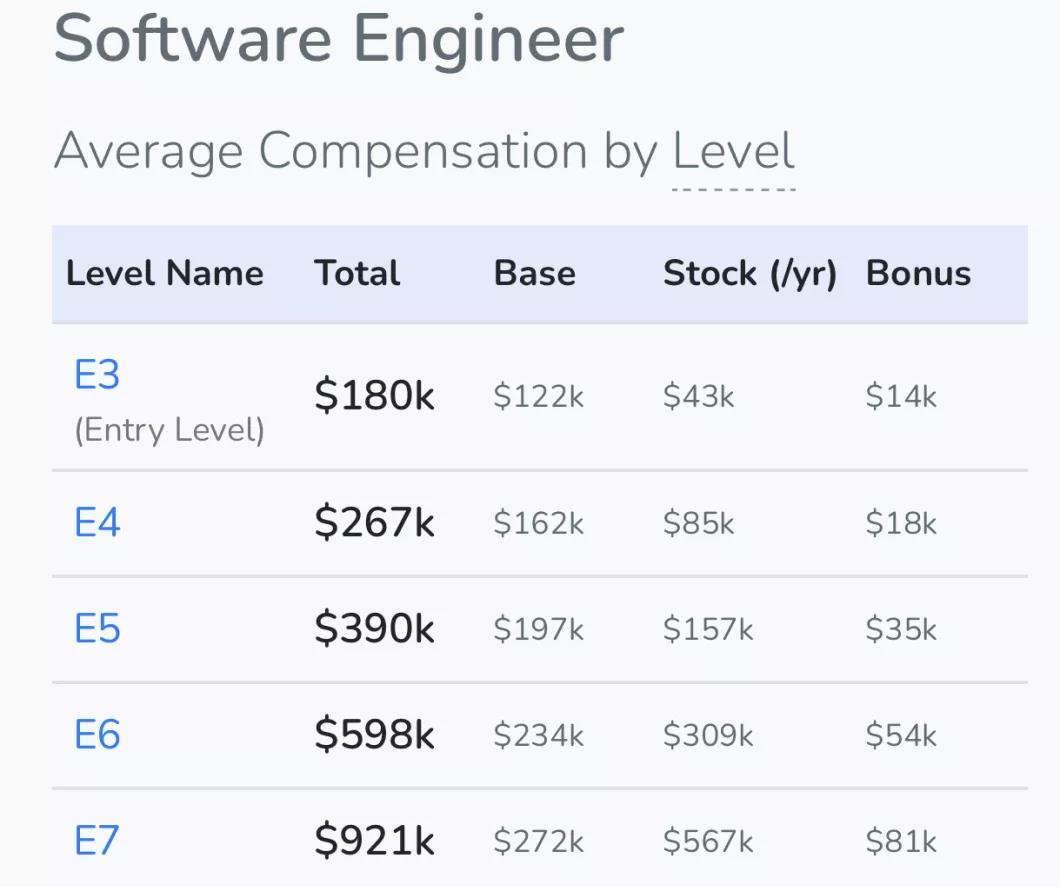
Task: Open the E6 level link
Action: (97, 735)
